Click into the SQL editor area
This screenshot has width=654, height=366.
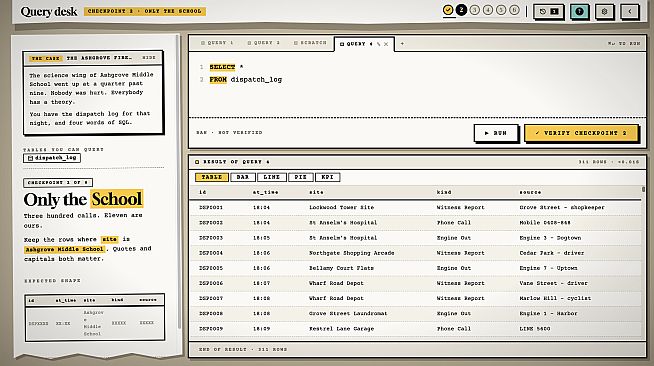(417, 85)
